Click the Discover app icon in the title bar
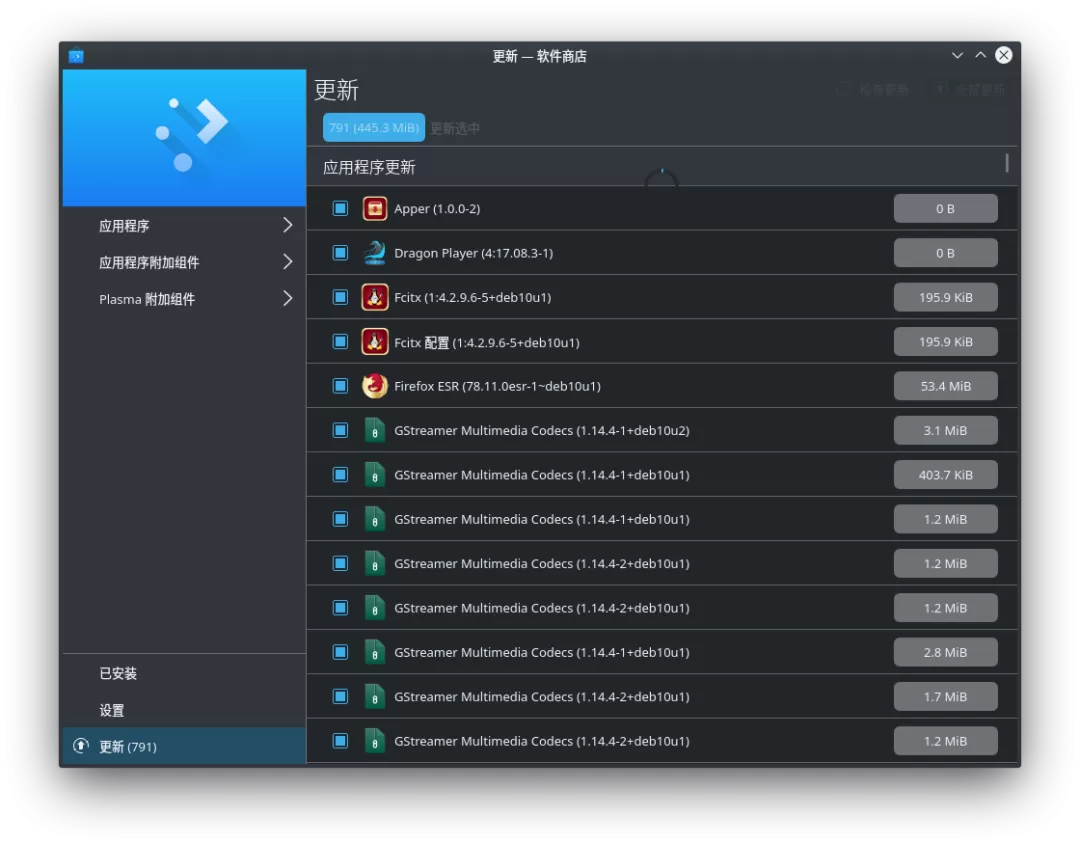This screenshot has width=1080, height=844. (x=76, y=56)
